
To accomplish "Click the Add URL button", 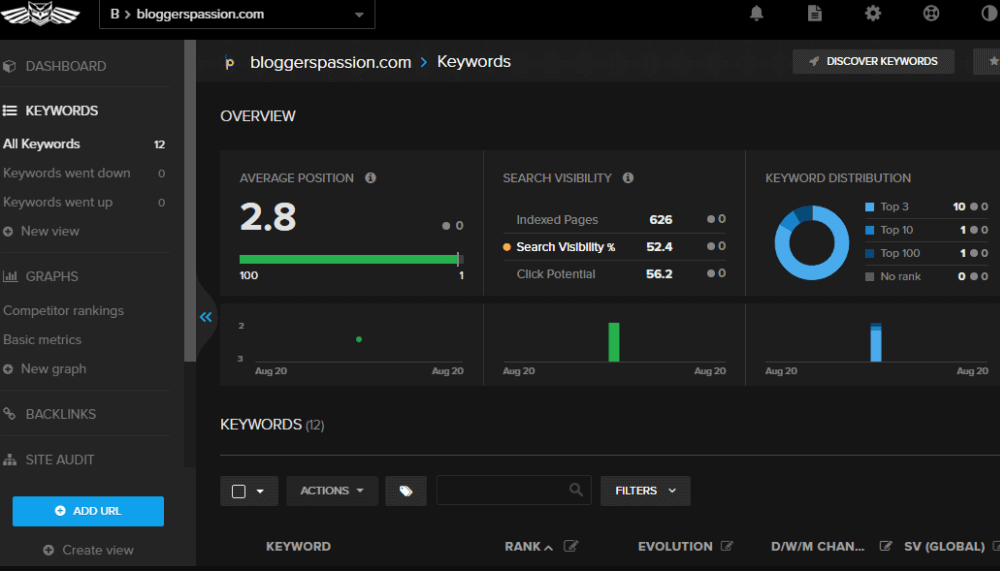I will (88, 511).
